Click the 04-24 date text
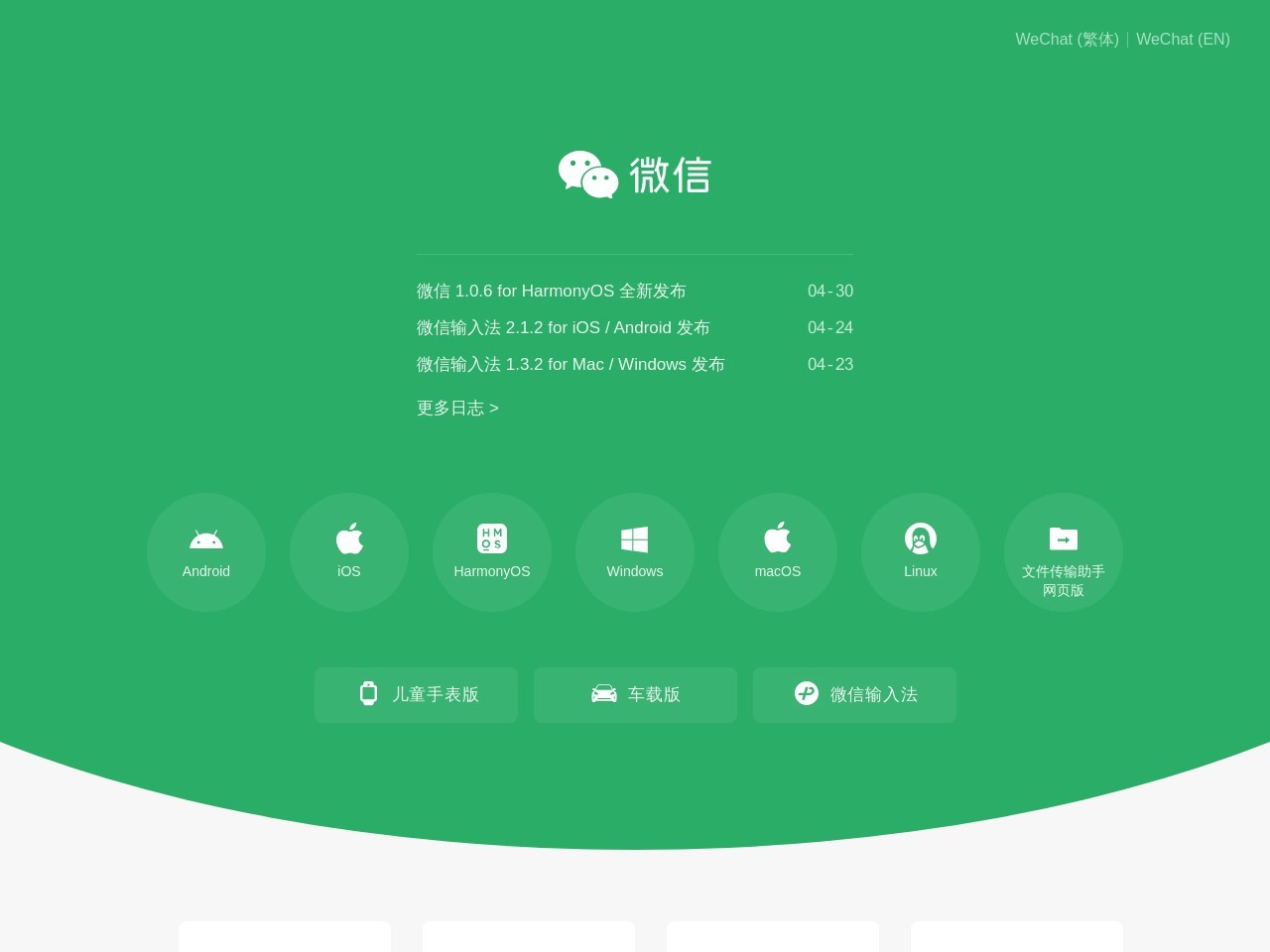The image size is (1270, 952). coord(830,327)
